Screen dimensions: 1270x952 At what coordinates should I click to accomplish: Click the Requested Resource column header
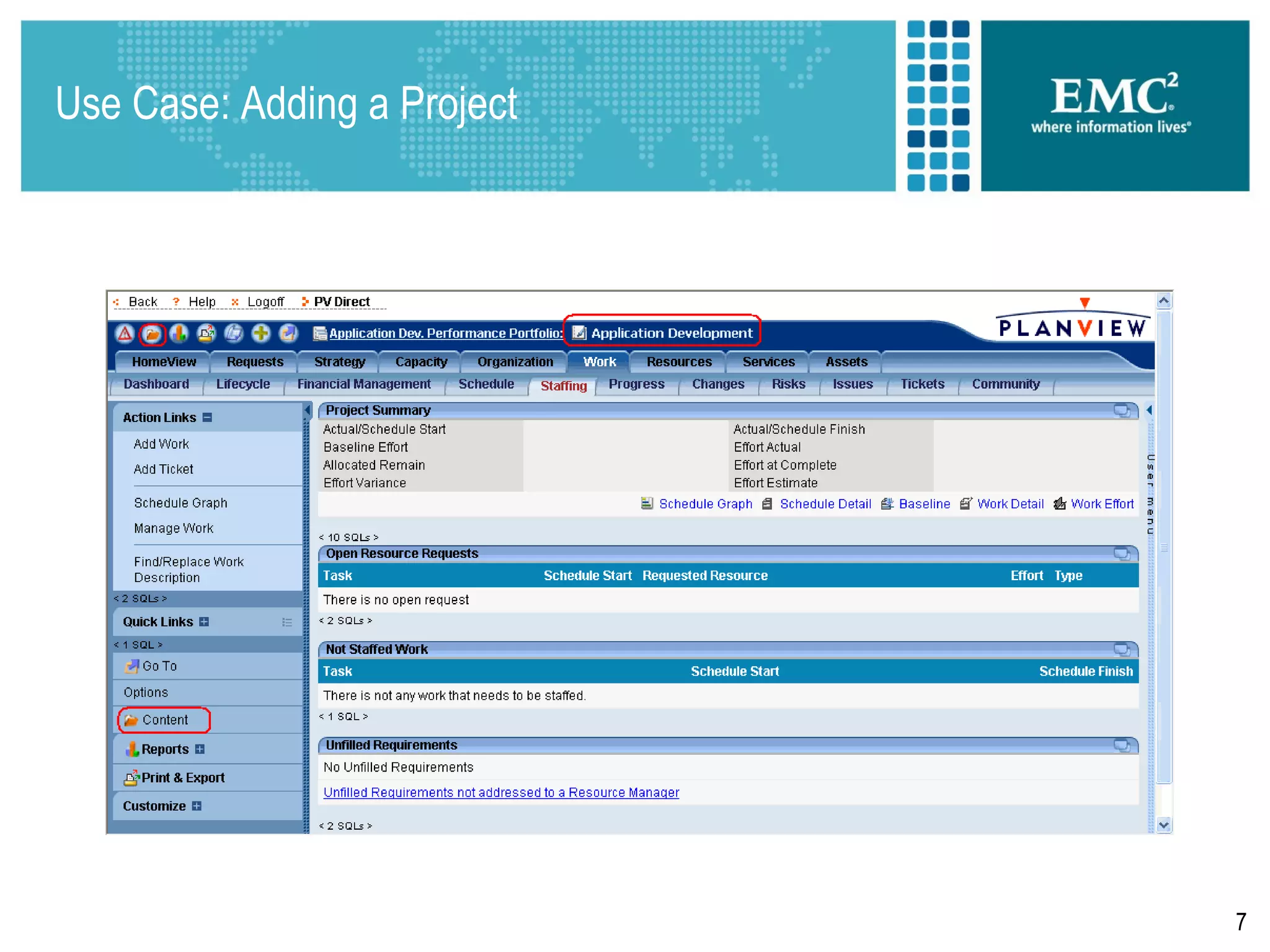(705, 576)
